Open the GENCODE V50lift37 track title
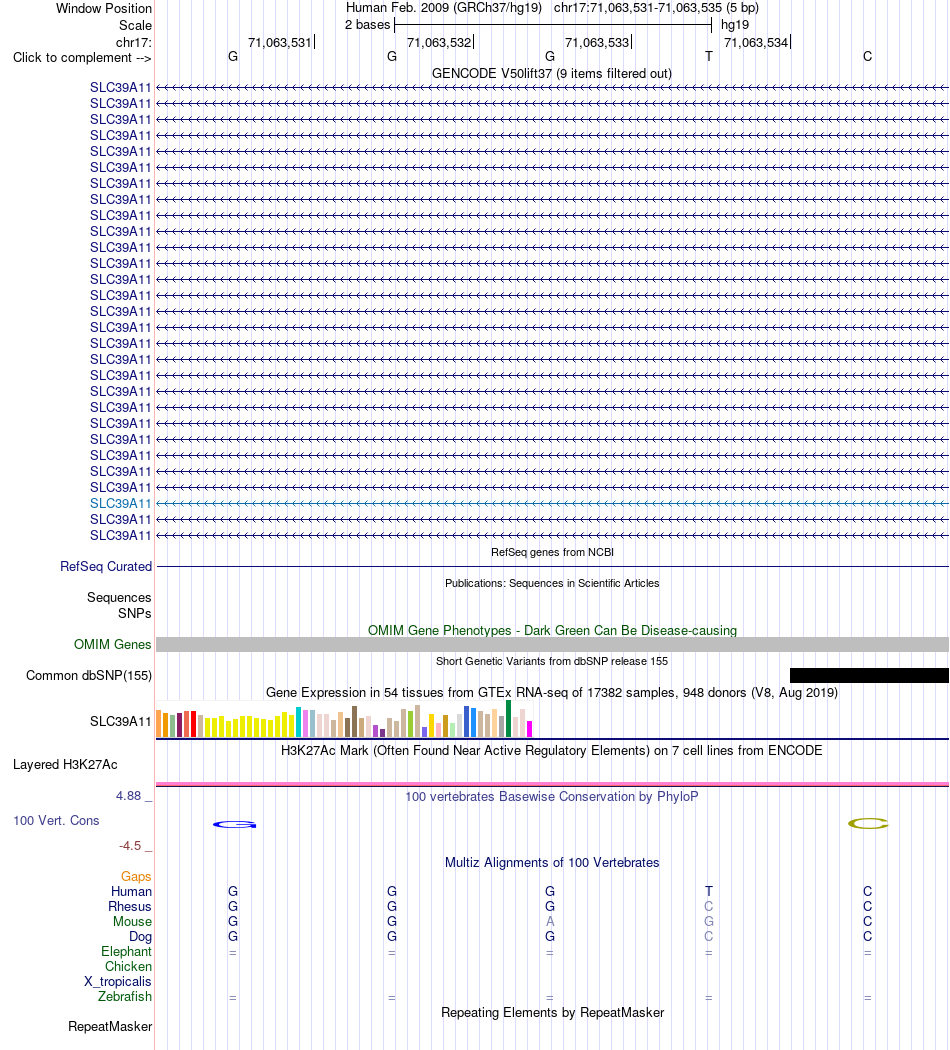950x1050 pixels. pyautogui.click(x=552, y=74)
